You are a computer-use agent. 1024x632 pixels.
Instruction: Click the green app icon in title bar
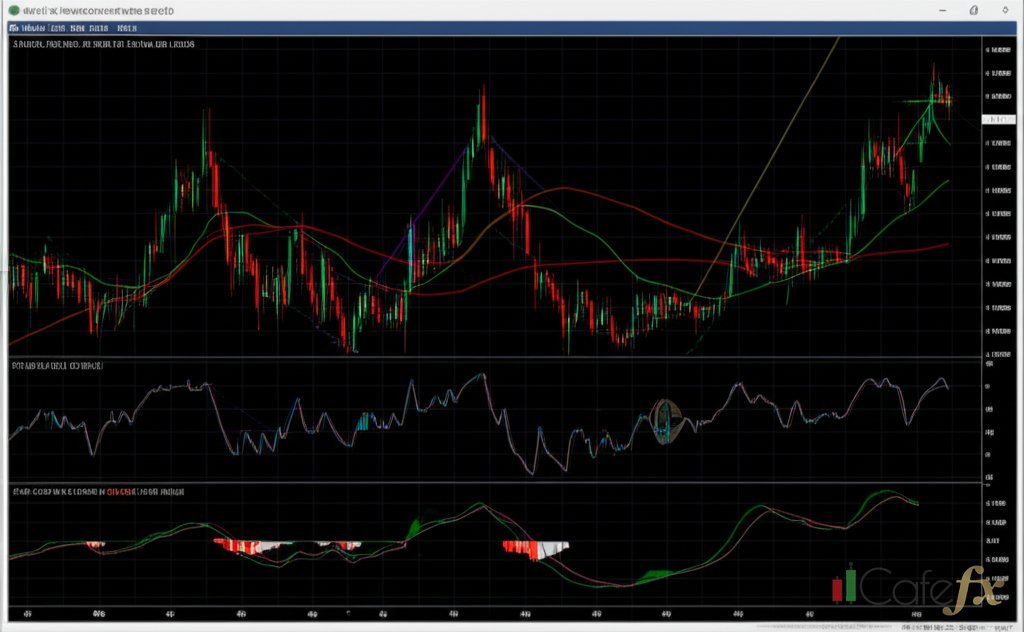click(11, 10)
